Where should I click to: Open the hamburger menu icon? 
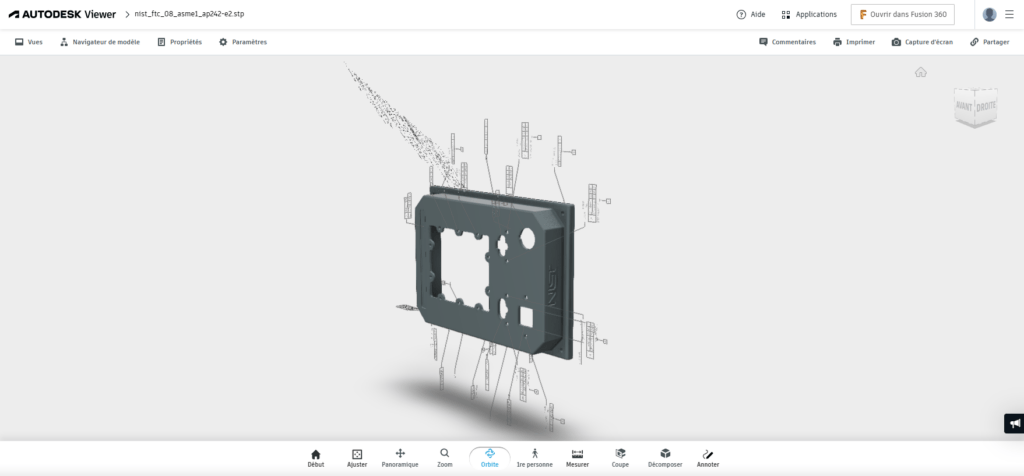click(1009, 14)
